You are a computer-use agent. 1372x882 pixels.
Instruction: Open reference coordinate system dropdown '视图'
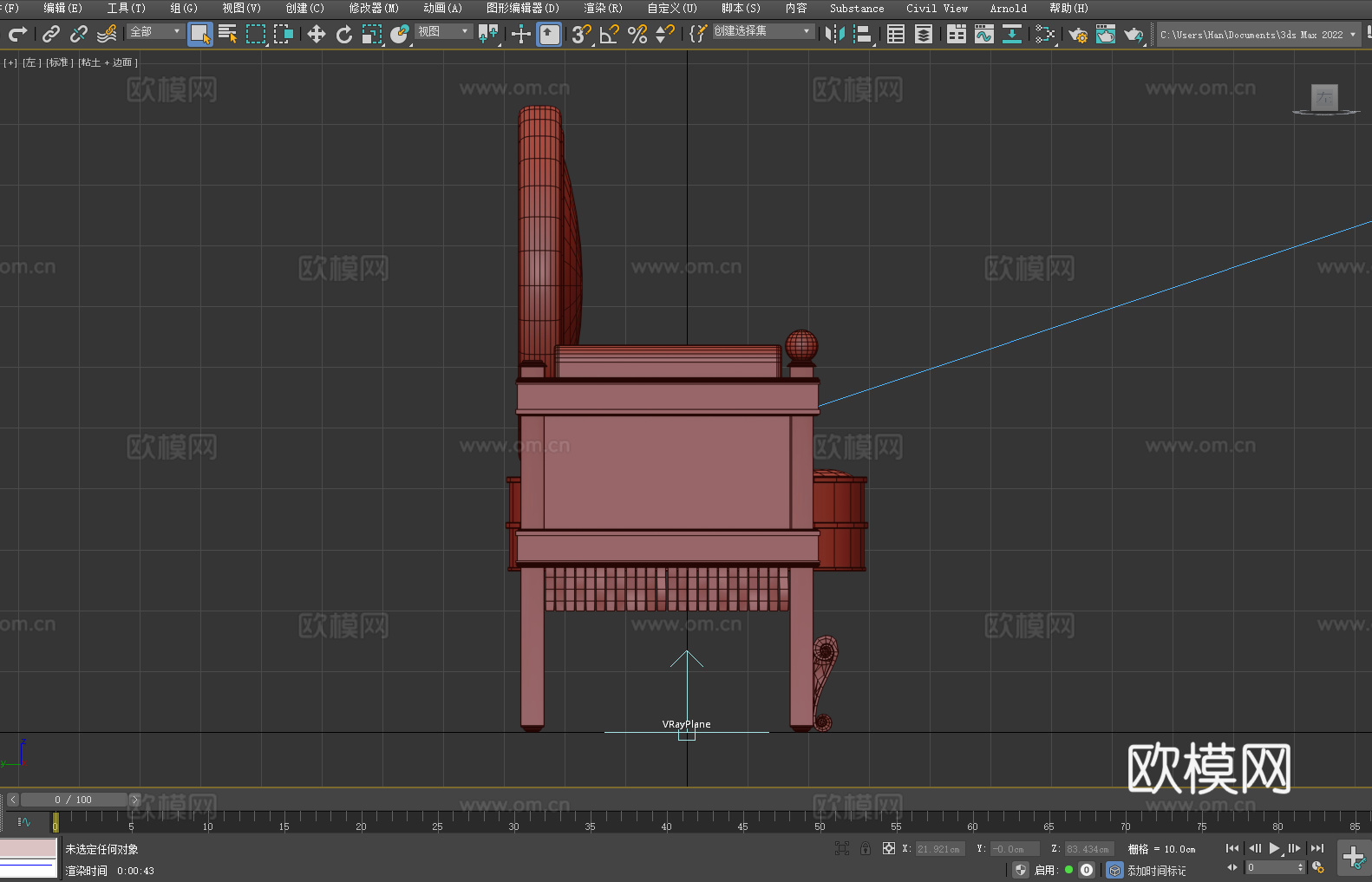pos(443,31)
